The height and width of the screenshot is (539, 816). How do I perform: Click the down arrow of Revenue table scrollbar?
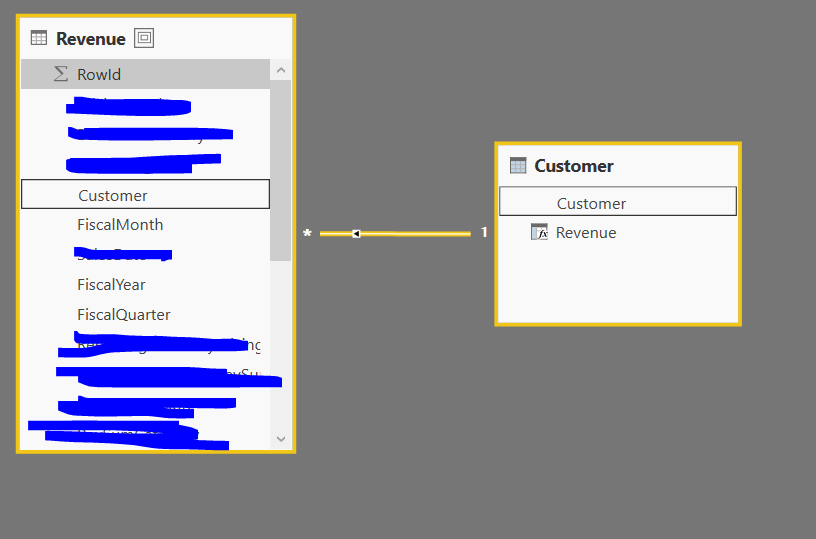click(281, 439)
